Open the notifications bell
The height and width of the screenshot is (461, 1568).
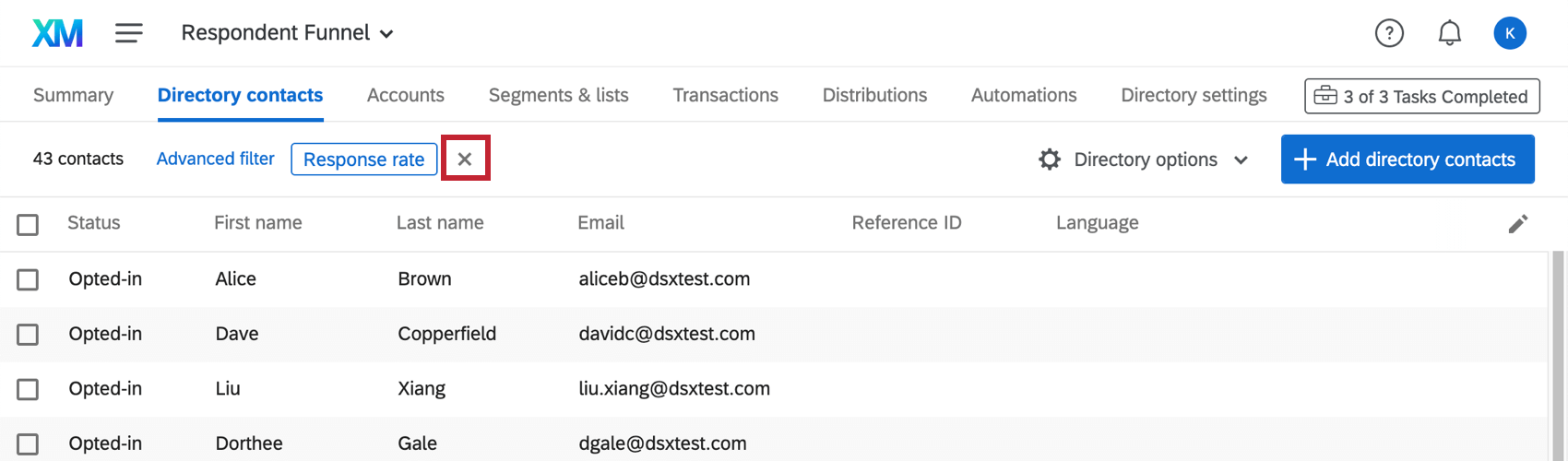pos(1450,33)
